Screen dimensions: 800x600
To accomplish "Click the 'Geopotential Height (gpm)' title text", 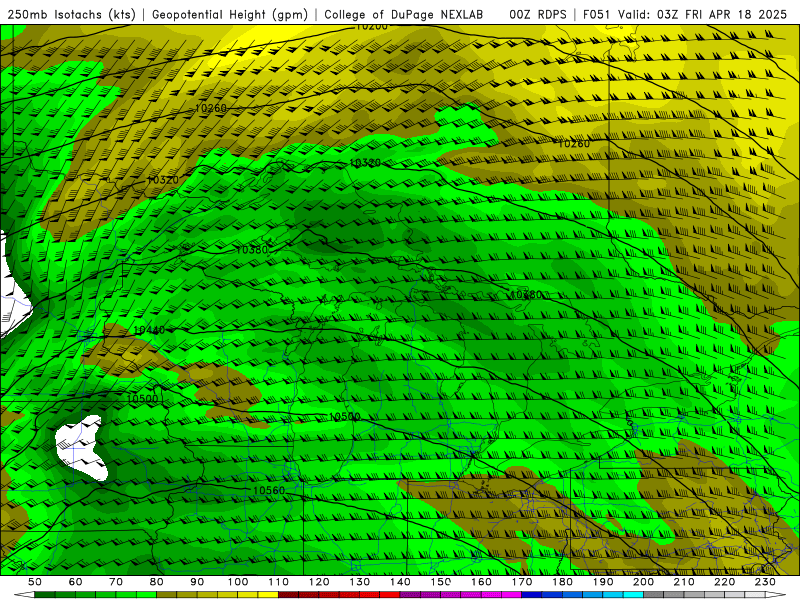I will (x=230, y=15).
